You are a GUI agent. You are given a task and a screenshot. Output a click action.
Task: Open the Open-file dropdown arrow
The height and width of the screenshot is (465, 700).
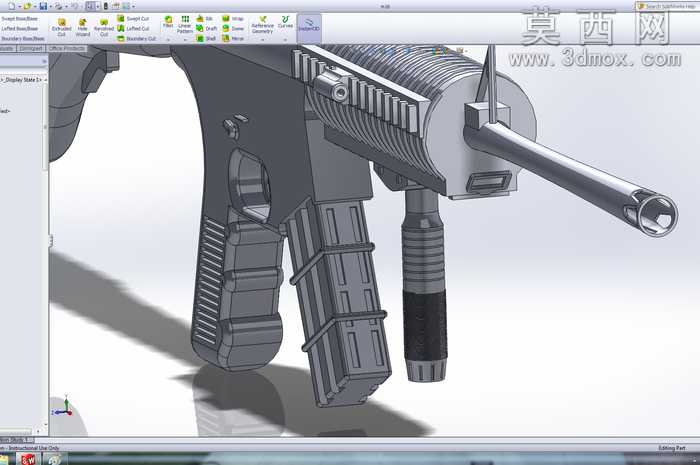click(35, 6)
